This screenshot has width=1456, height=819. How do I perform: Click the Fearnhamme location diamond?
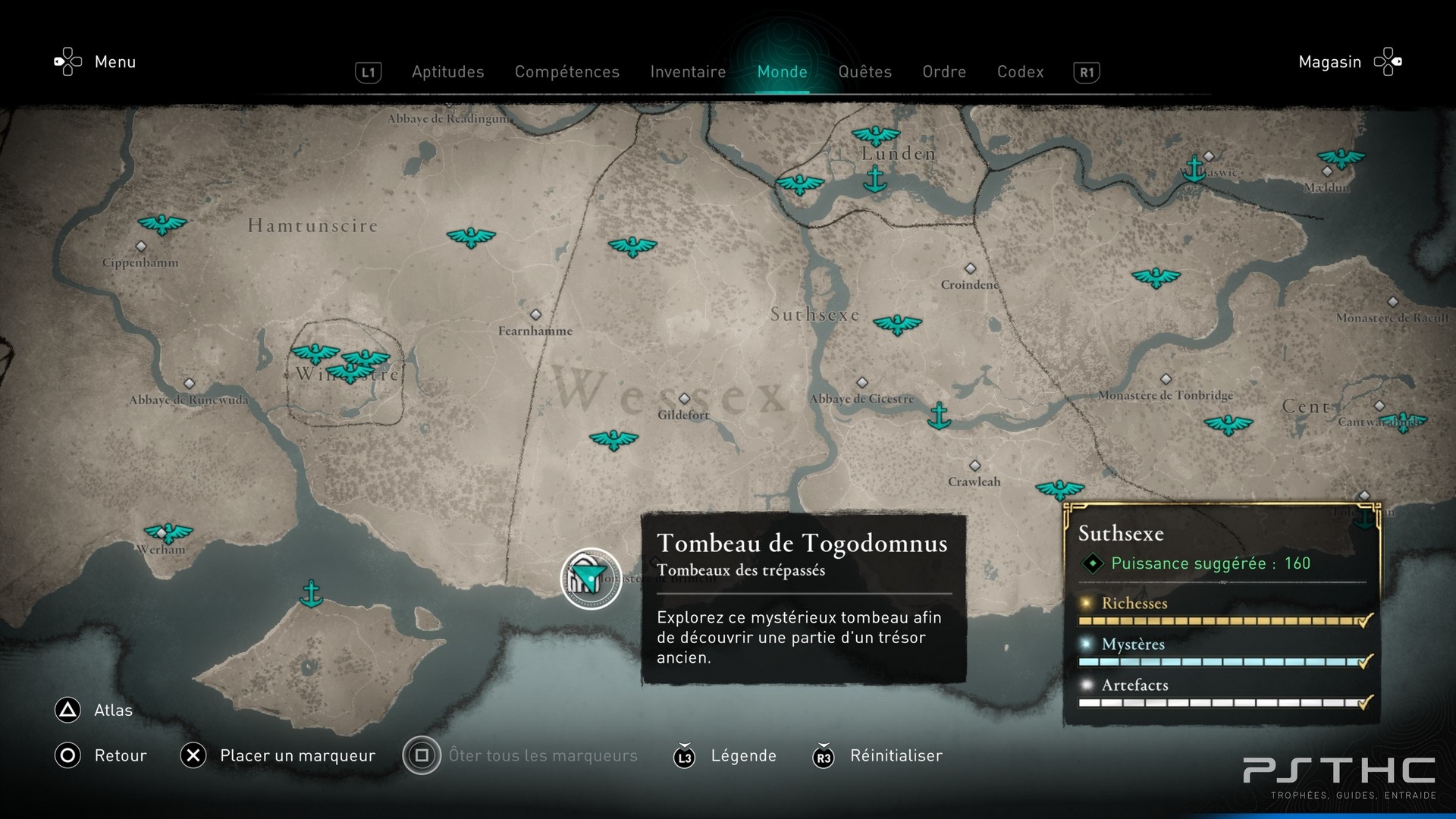coord(535,315)
